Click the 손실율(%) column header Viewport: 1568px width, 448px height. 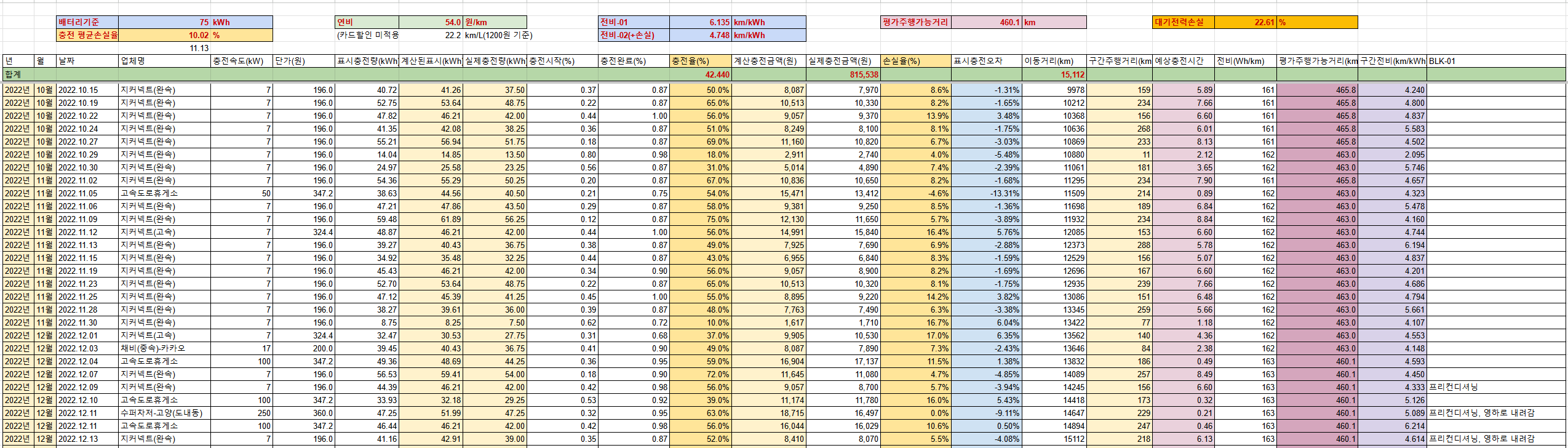click(x=915, y=61)
